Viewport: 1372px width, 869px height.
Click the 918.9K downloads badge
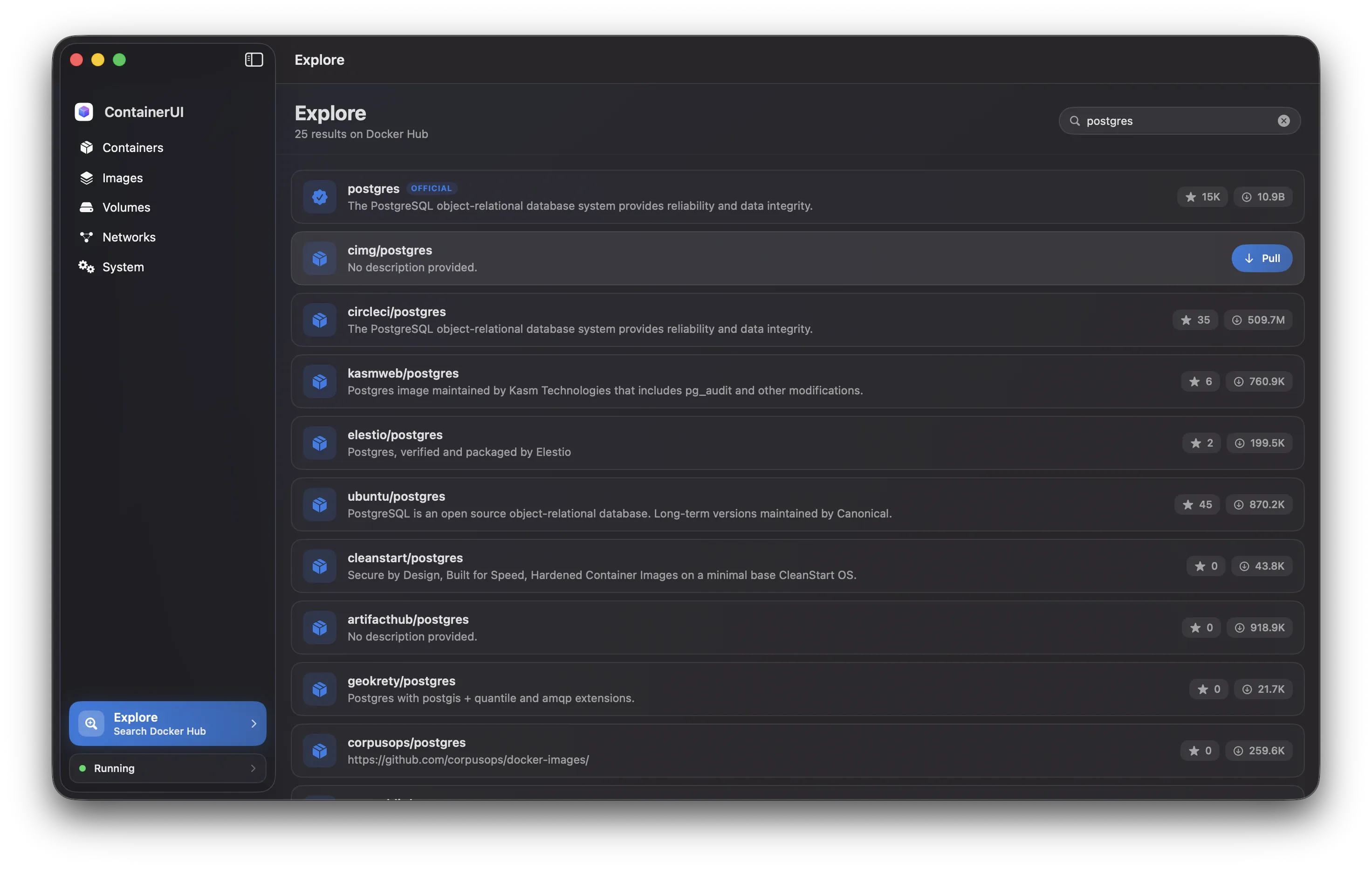coord(1259,628)
